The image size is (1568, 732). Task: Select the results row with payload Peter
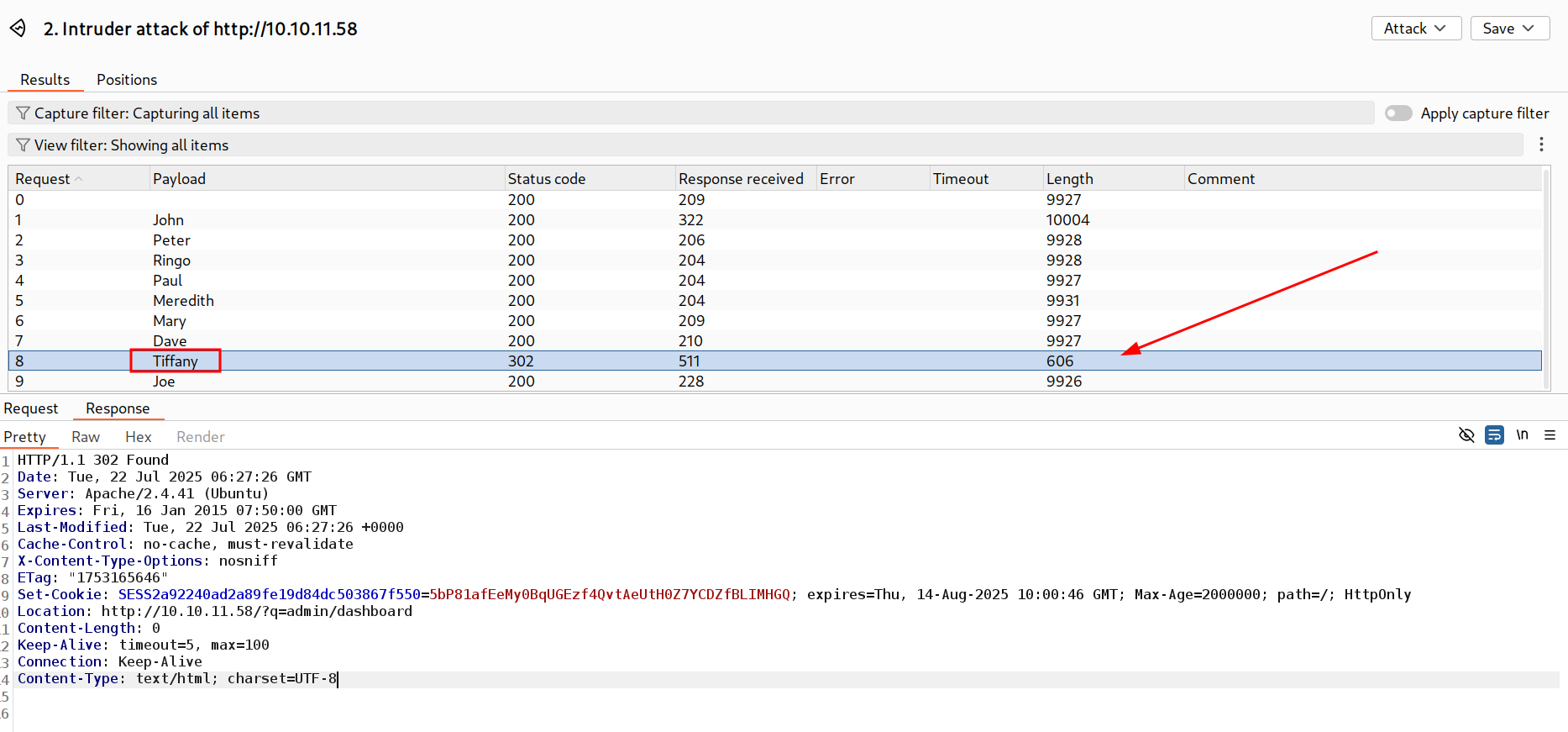click(x=774, y=240)
